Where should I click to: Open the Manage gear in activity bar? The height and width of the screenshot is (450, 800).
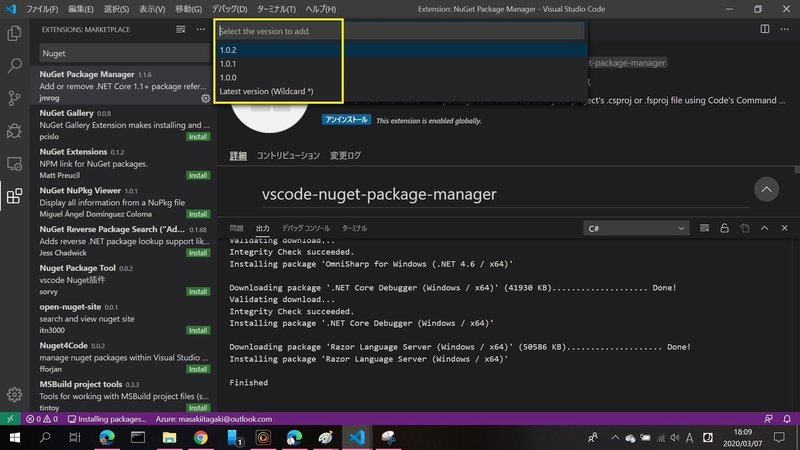[14, 394]
